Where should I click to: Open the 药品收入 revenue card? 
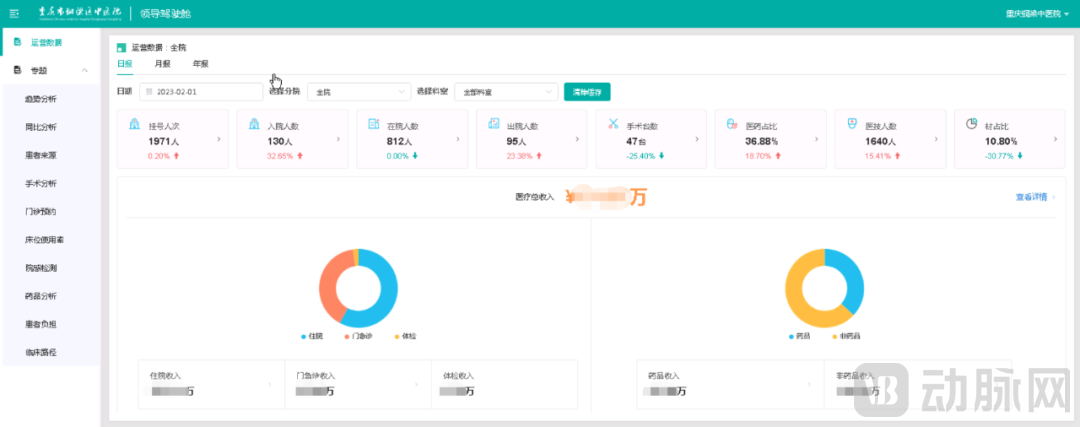[730, 384]
